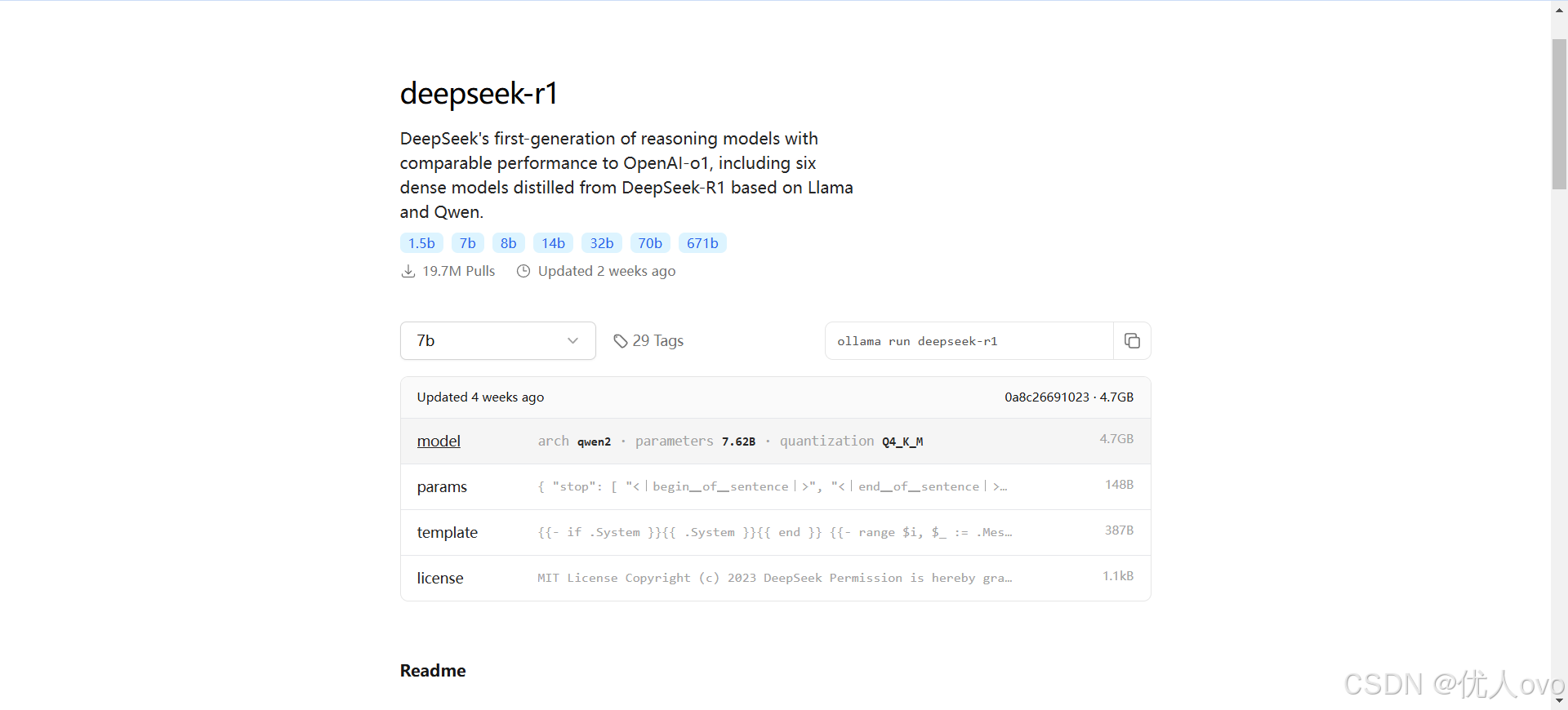Copy the ollama run command
Image resolution: width=1568 pixels, height=710 pixels.
[x=1132, y=341]
